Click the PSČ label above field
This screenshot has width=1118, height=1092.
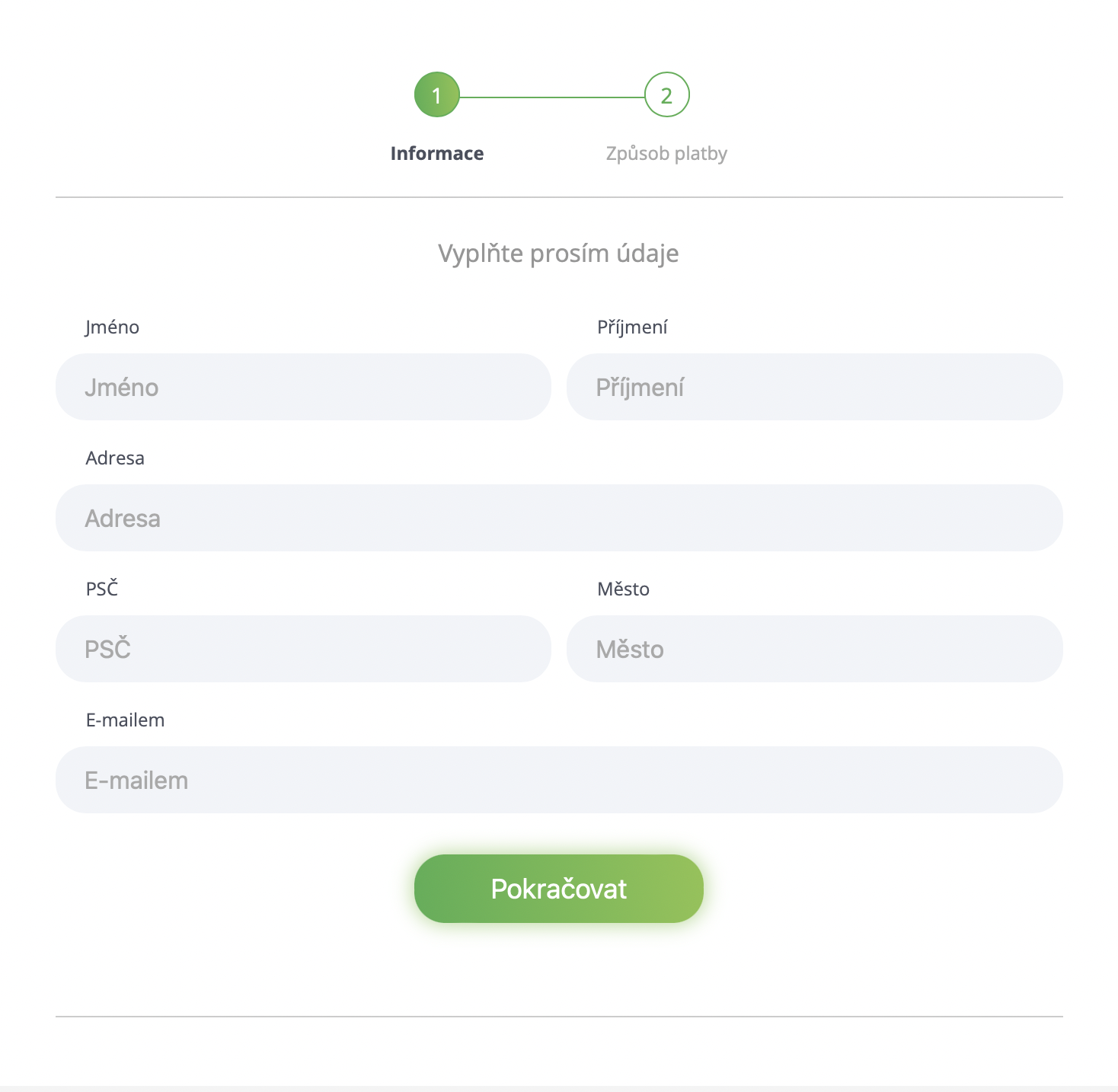click(x=102, y=589)
